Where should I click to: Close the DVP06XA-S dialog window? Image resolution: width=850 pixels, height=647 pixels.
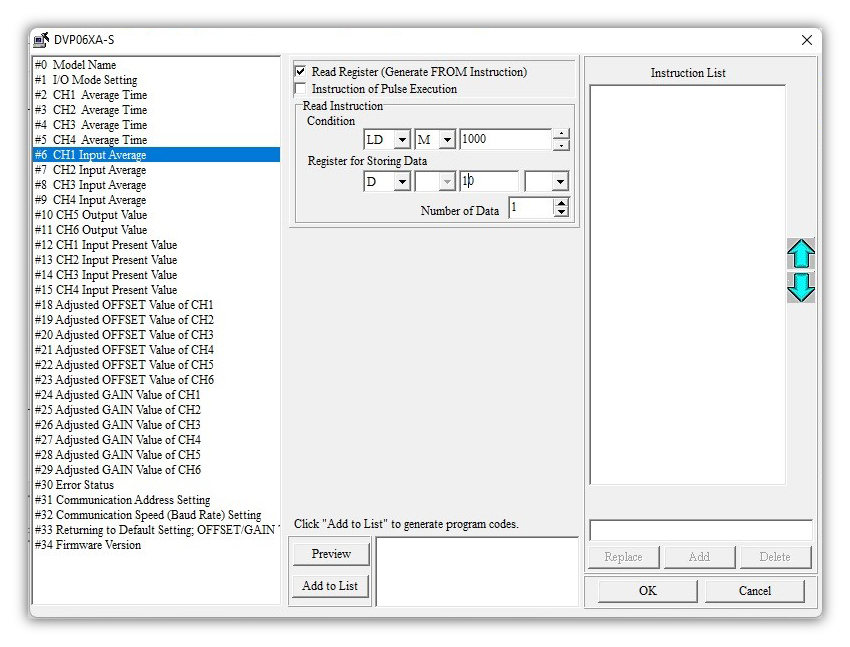(x=806, y=40)
